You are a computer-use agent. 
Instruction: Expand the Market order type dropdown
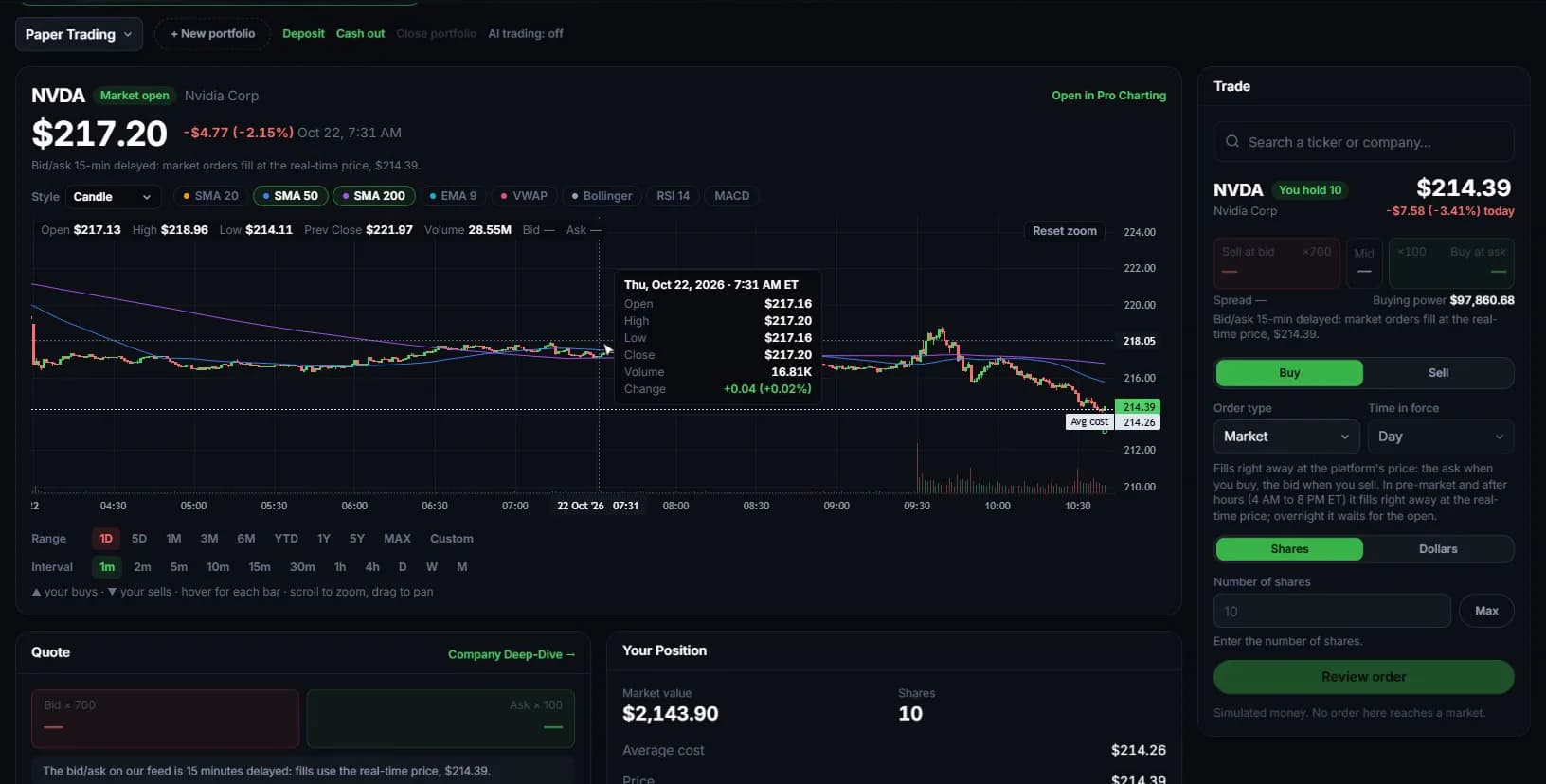(x=1286, y=437)
